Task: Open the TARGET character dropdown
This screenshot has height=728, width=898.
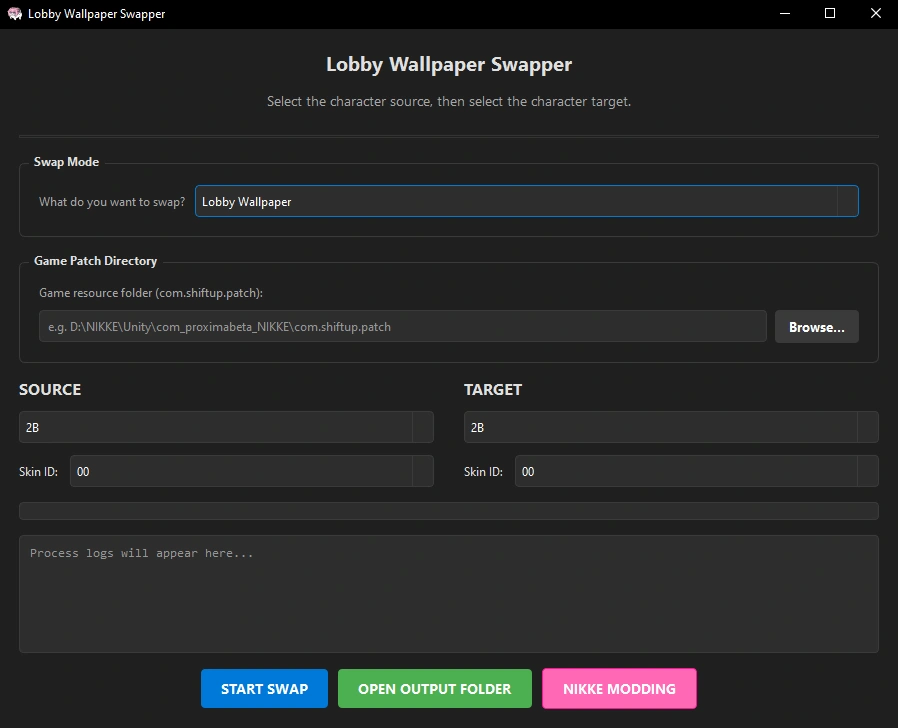Action: tap(671, 427)
